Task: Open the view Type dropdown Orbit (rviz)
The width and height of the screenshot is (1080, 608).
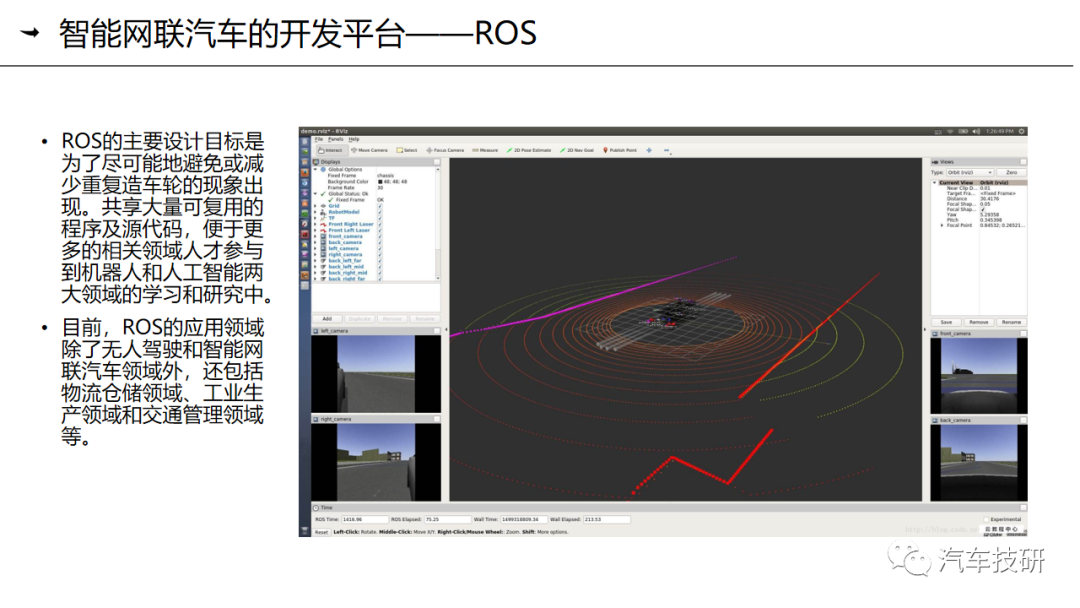Action: point(970,172)
